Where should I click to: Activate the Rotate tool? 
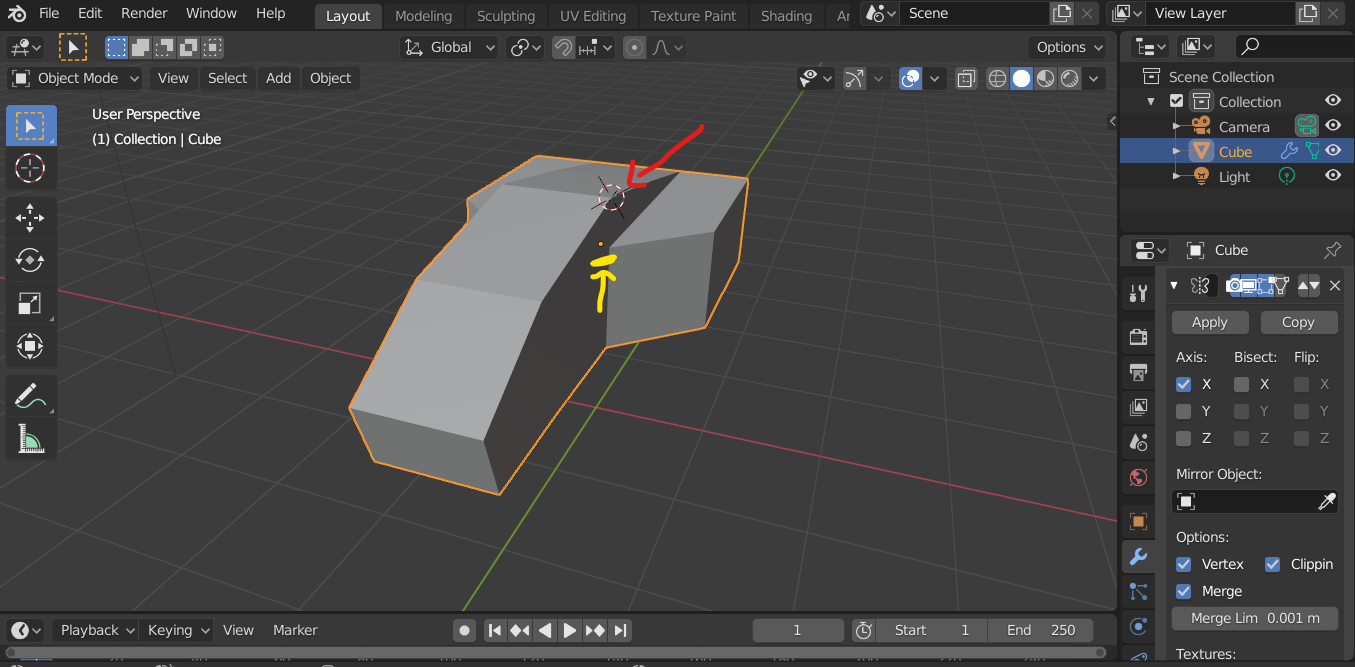click(31, 260)
